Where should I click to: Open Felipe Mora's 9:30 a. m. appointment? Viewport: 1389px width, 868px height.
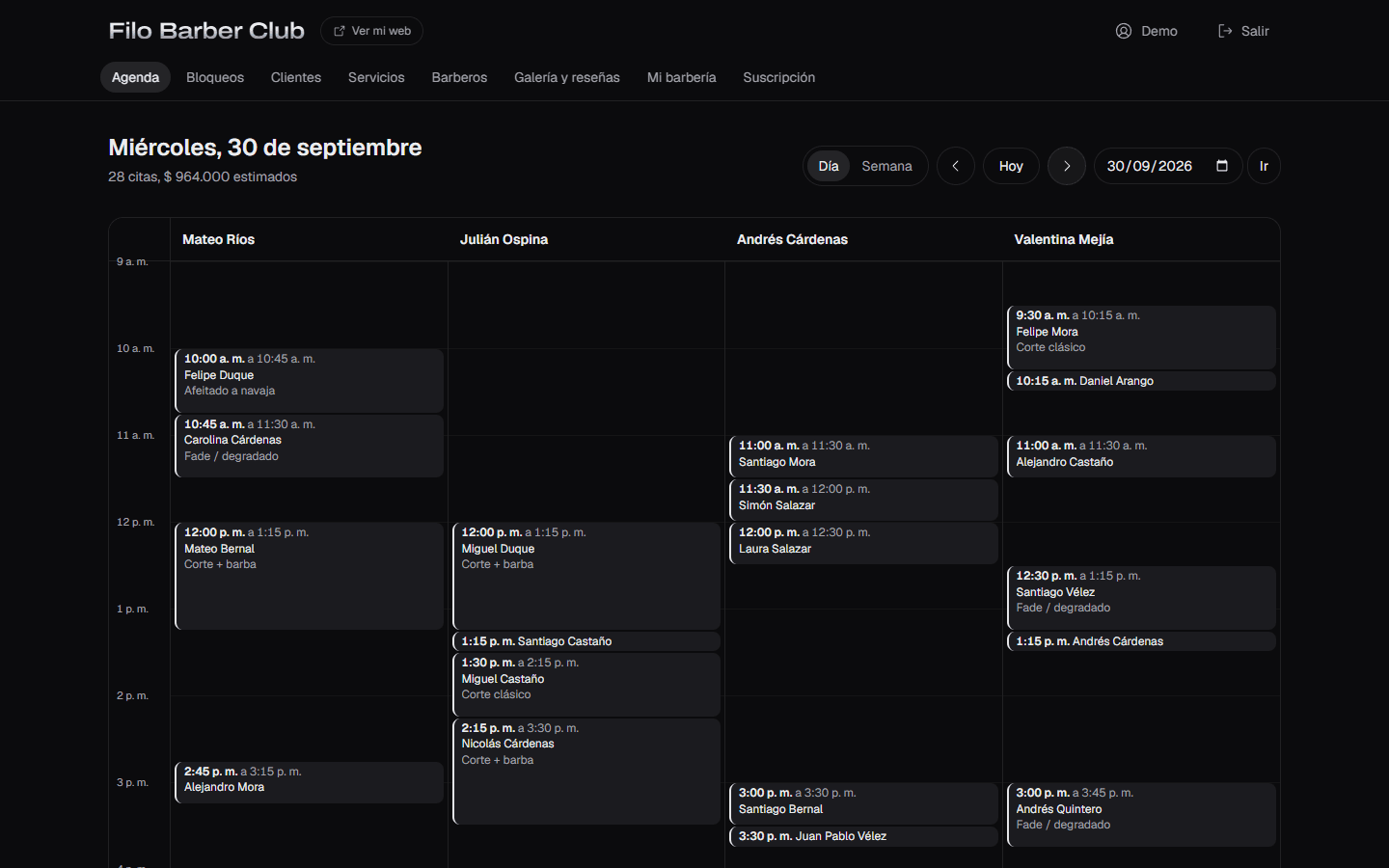pyautogui.click(x=1141, y=338)
